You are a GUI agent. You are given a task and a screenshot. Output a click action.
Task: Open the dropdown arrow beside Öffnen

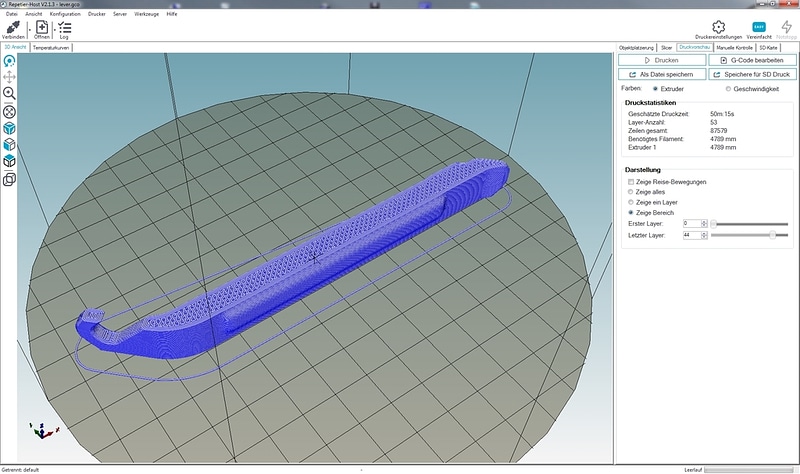54,30
